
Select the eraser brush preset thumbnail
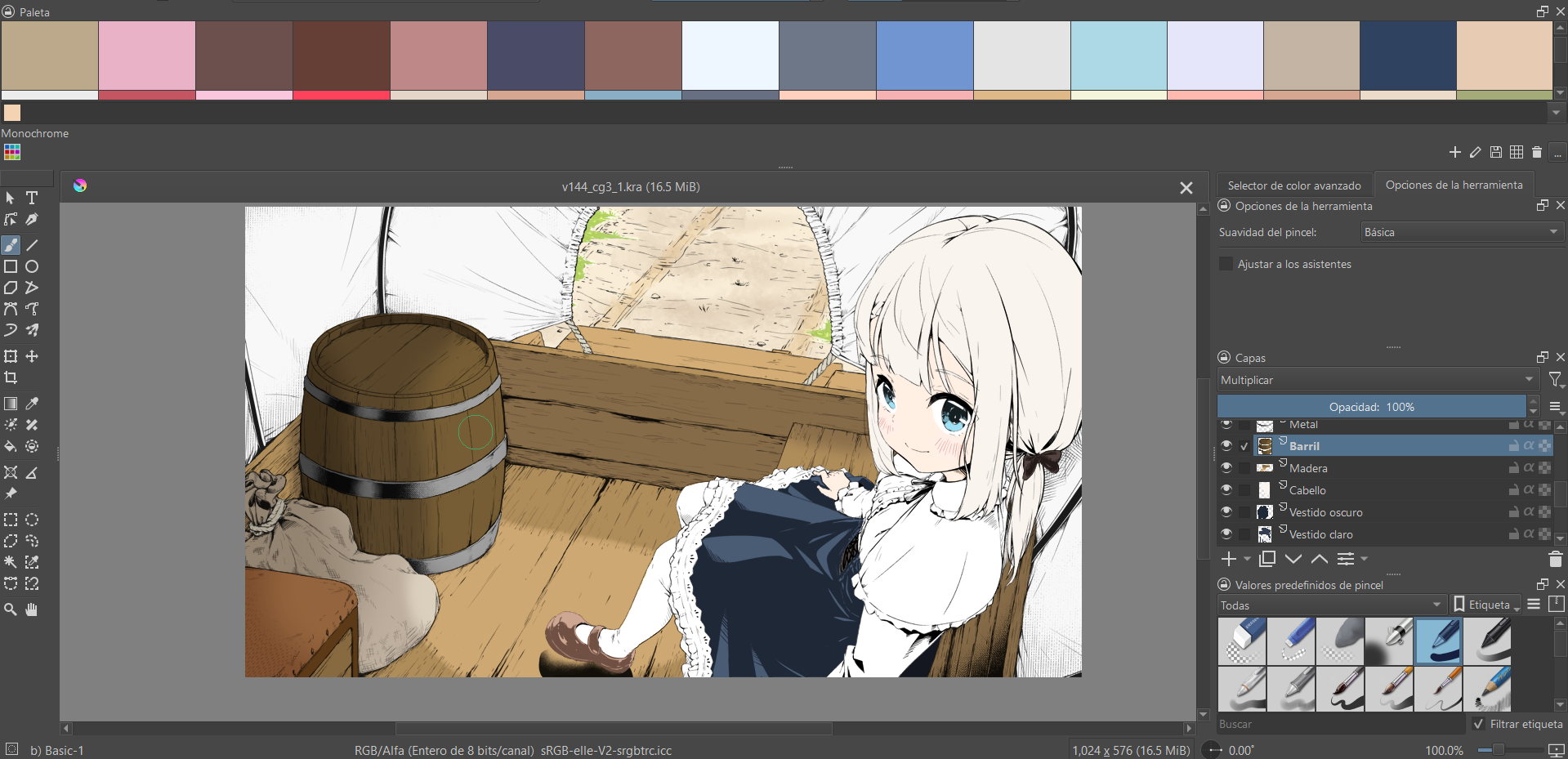point(1242,641)
